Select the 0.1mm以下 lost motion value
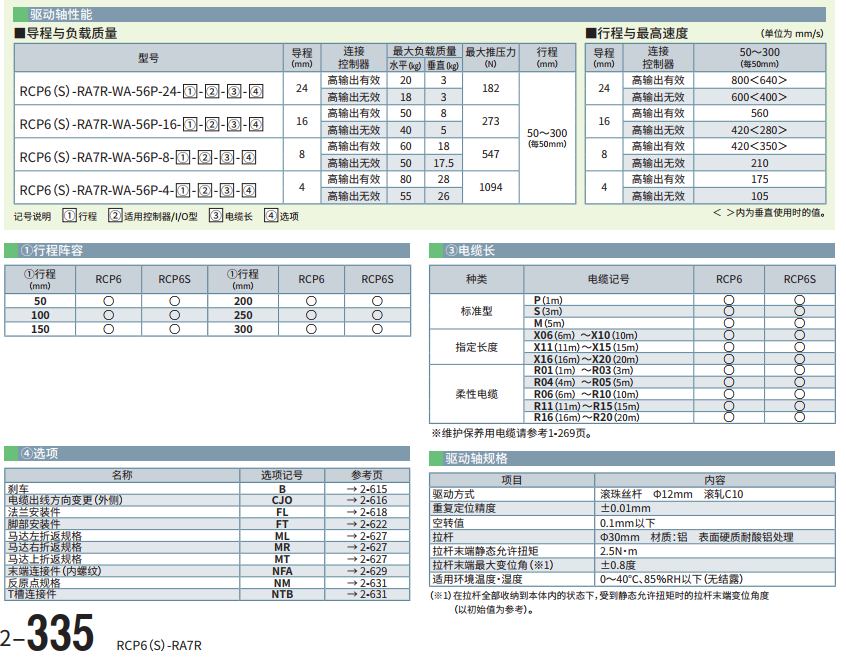846x661 pixels. (627, 523)
